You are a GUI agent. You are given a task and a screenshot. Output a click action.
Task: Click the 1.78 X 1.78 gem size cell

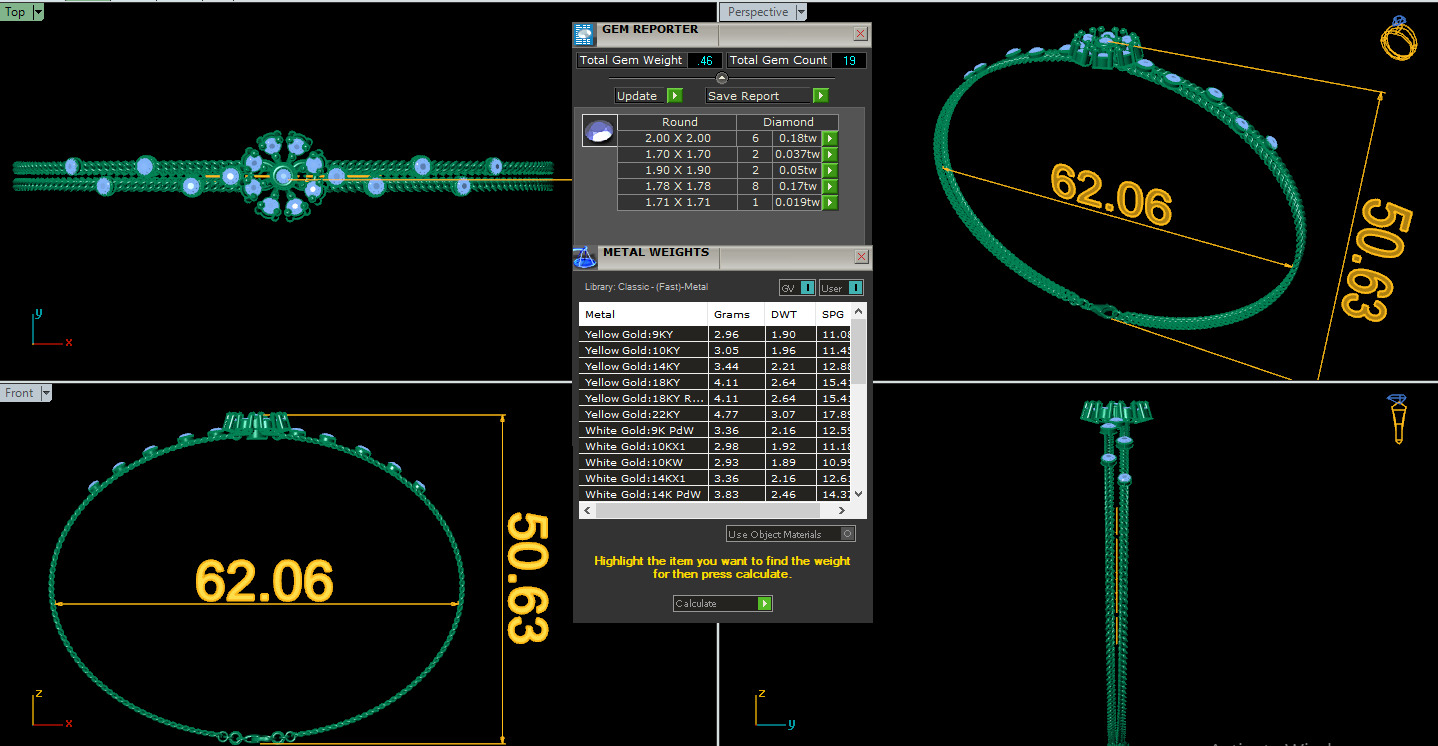[677, 186]
